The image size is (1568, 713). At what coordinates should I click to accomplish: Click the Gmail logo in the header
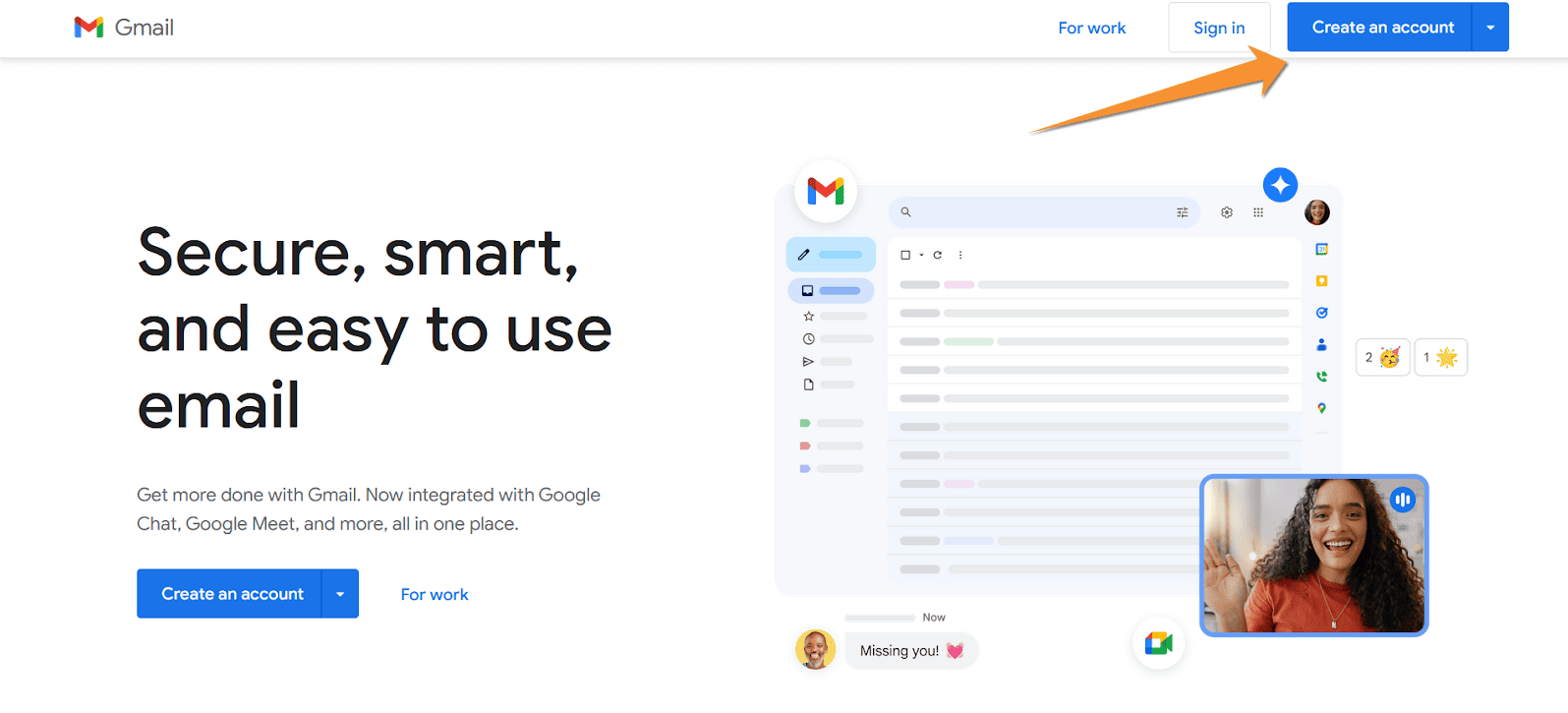(x=124, y=28)
